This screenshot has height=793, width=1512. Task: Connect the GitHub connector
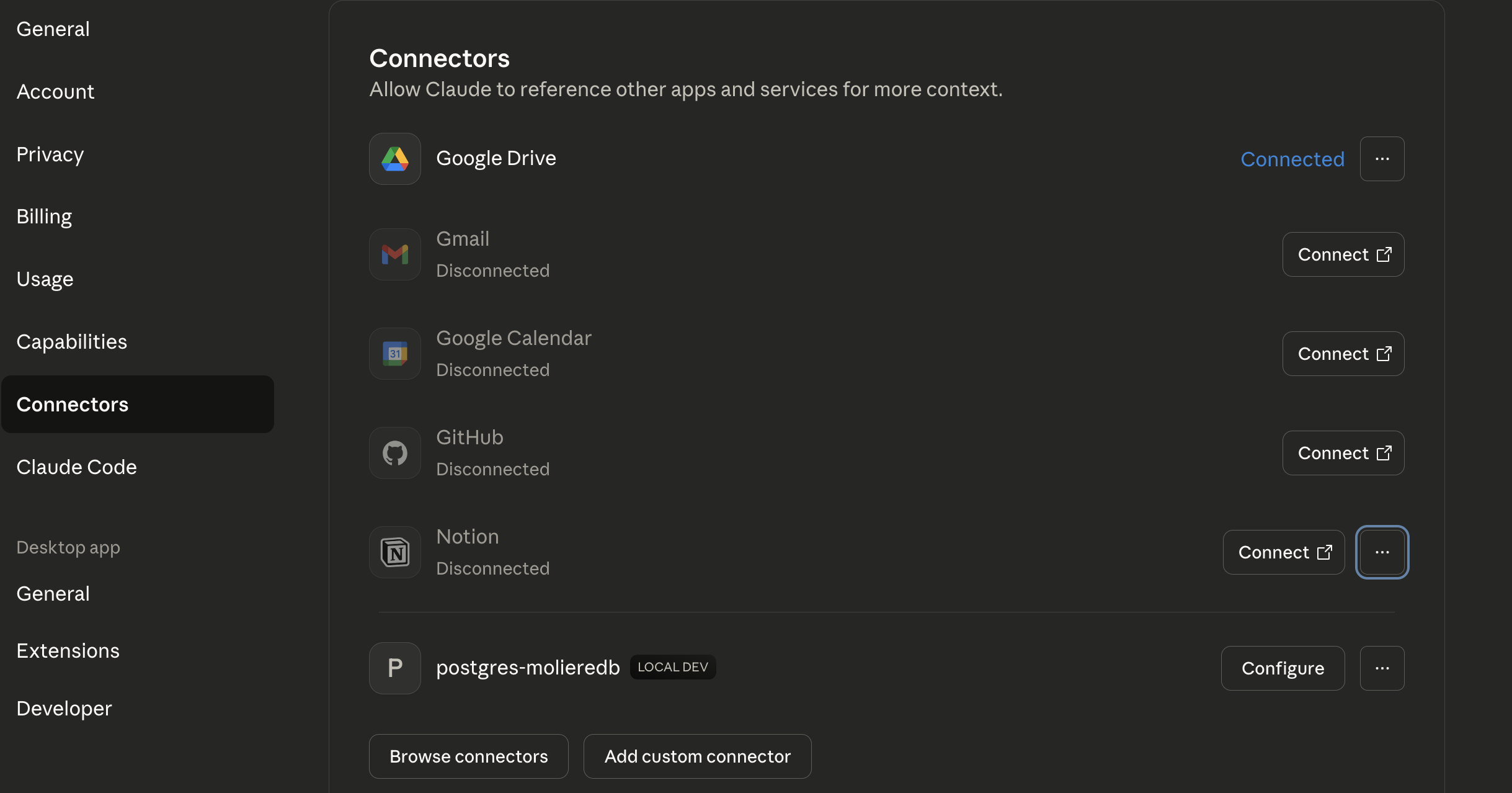[x=1343, y=453]
